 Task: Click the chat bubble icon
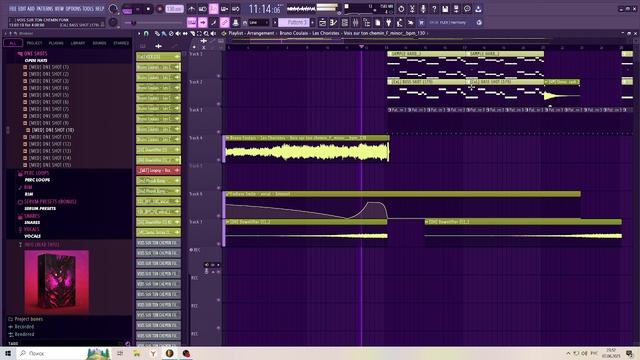(467, 9)
